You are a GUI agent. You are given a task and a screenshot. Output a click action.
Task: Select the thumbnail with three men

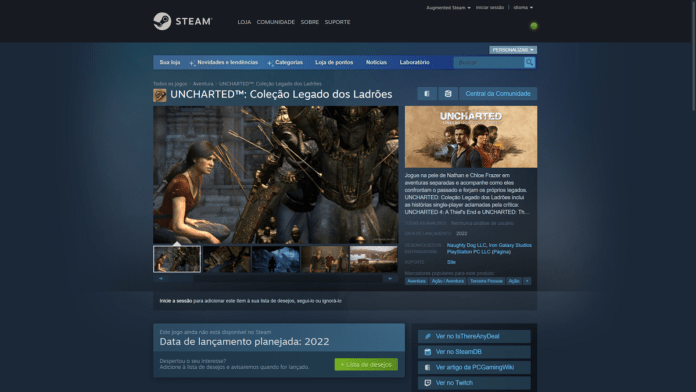(325, 259)
